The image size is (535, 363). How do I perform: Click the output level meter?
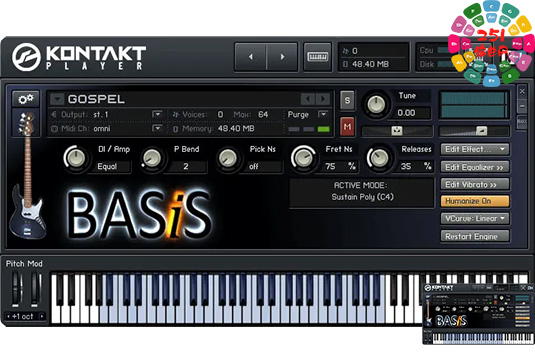pyautogui.click(x=474, y=105)
